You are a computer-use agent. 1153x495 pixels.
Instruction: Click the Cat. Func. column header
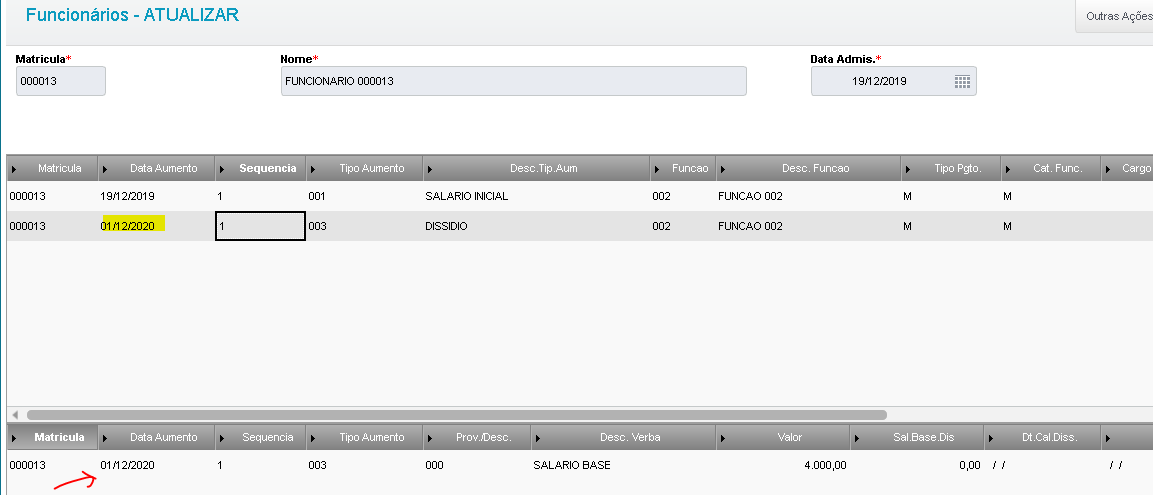click(1051, 168)
